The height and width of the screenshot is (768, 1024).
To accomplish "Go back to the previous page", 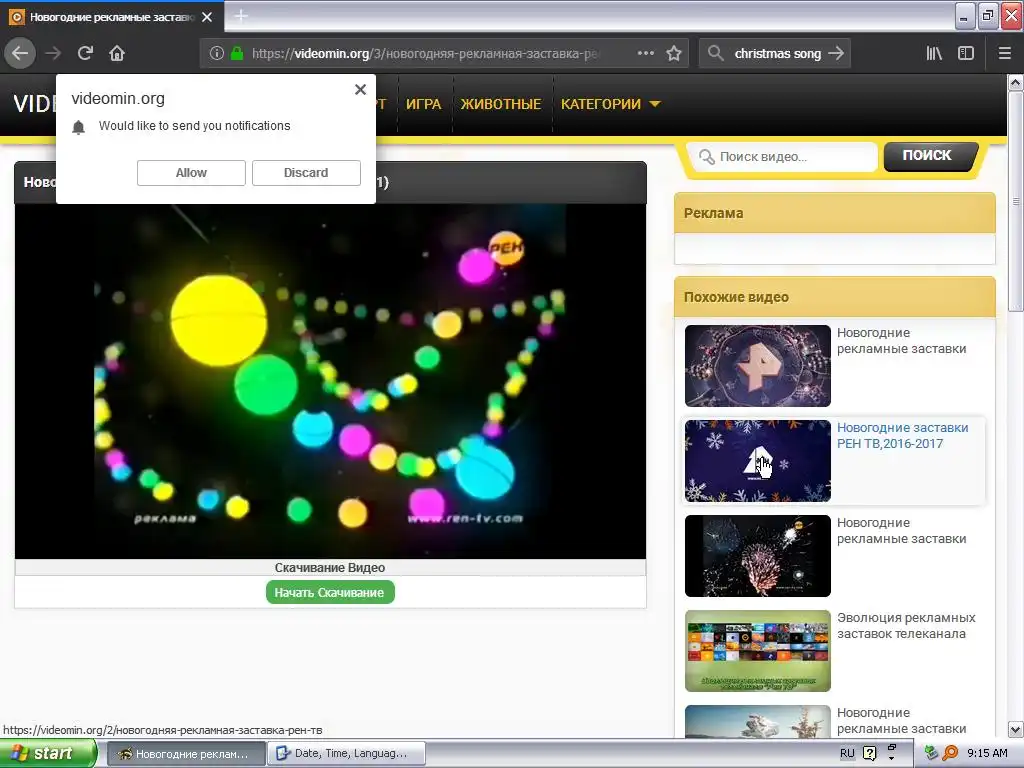I will coord(20,53).
